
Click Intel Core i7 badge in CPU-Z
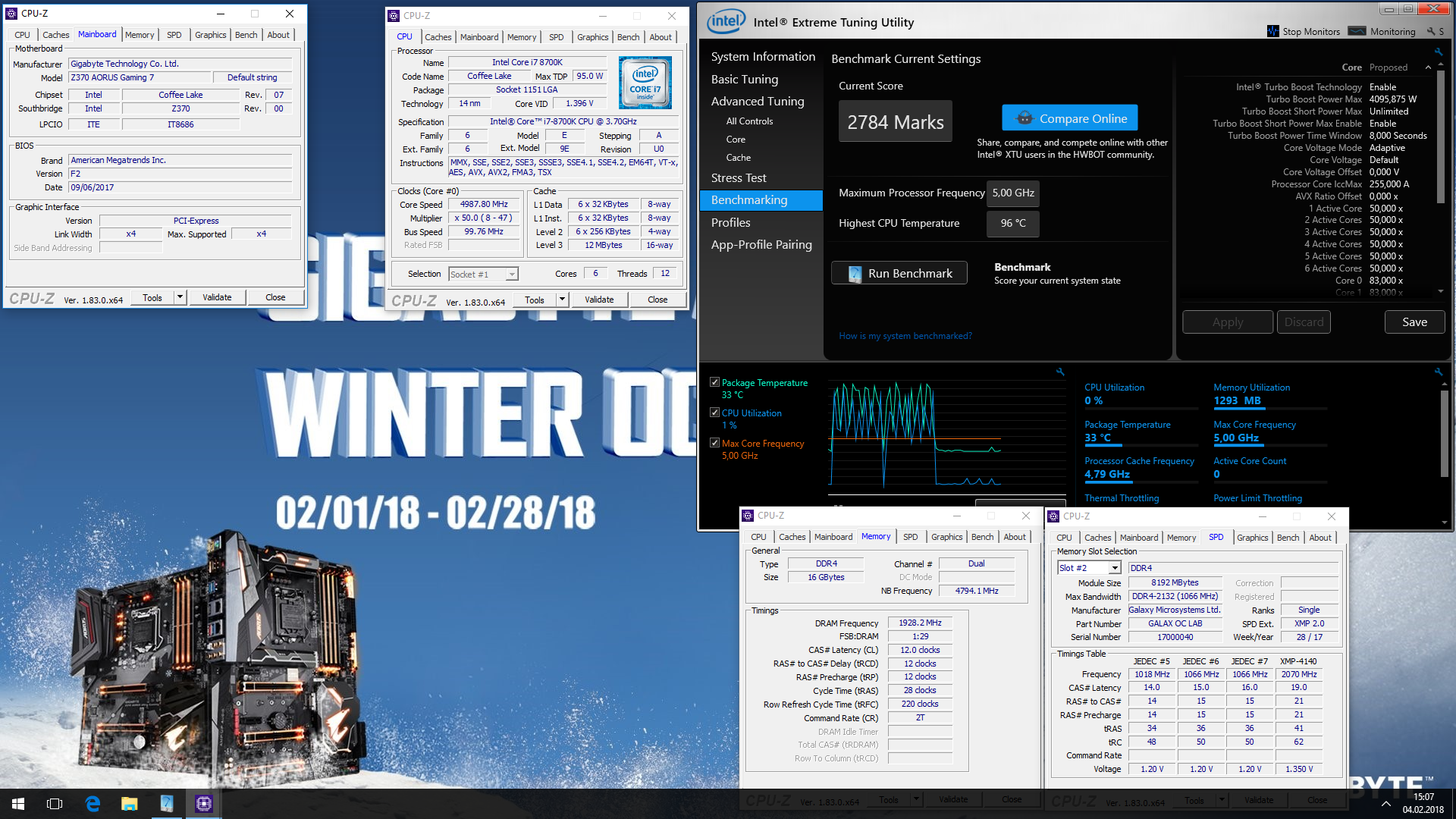click(x=645, y=82)
